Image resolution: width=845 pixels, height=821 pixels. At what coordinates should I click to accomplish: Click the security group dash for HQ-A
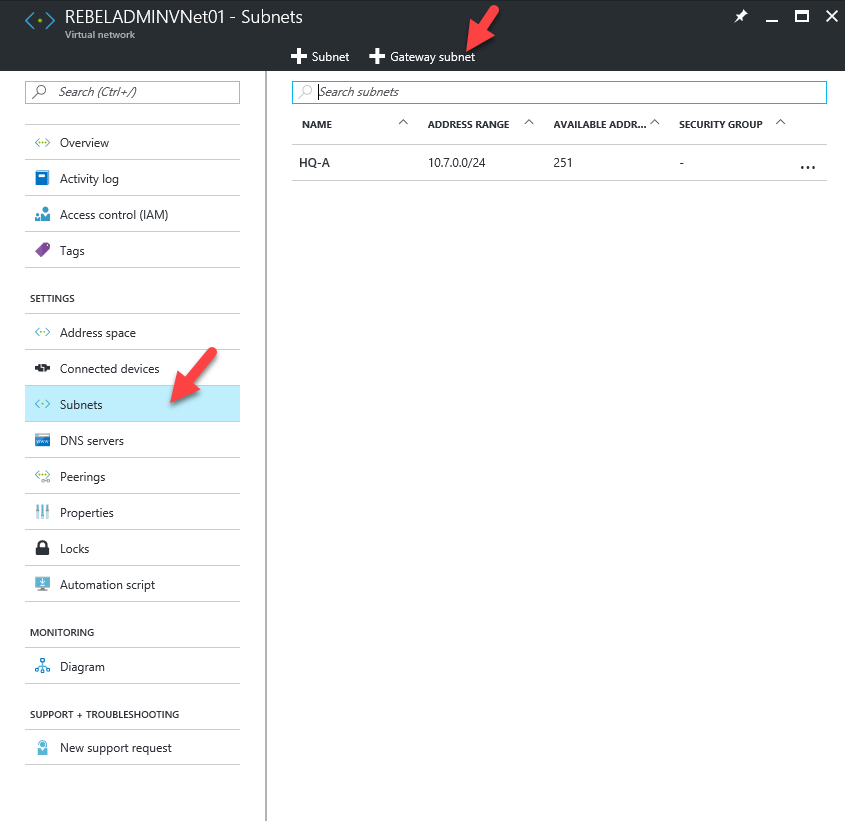[x=682, y=163]
